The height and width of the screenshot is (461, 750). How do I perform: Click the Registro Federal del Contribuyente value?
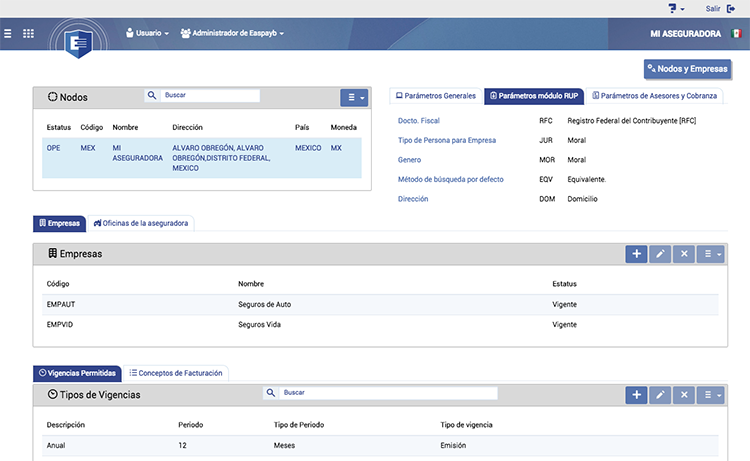click(631, 121)
